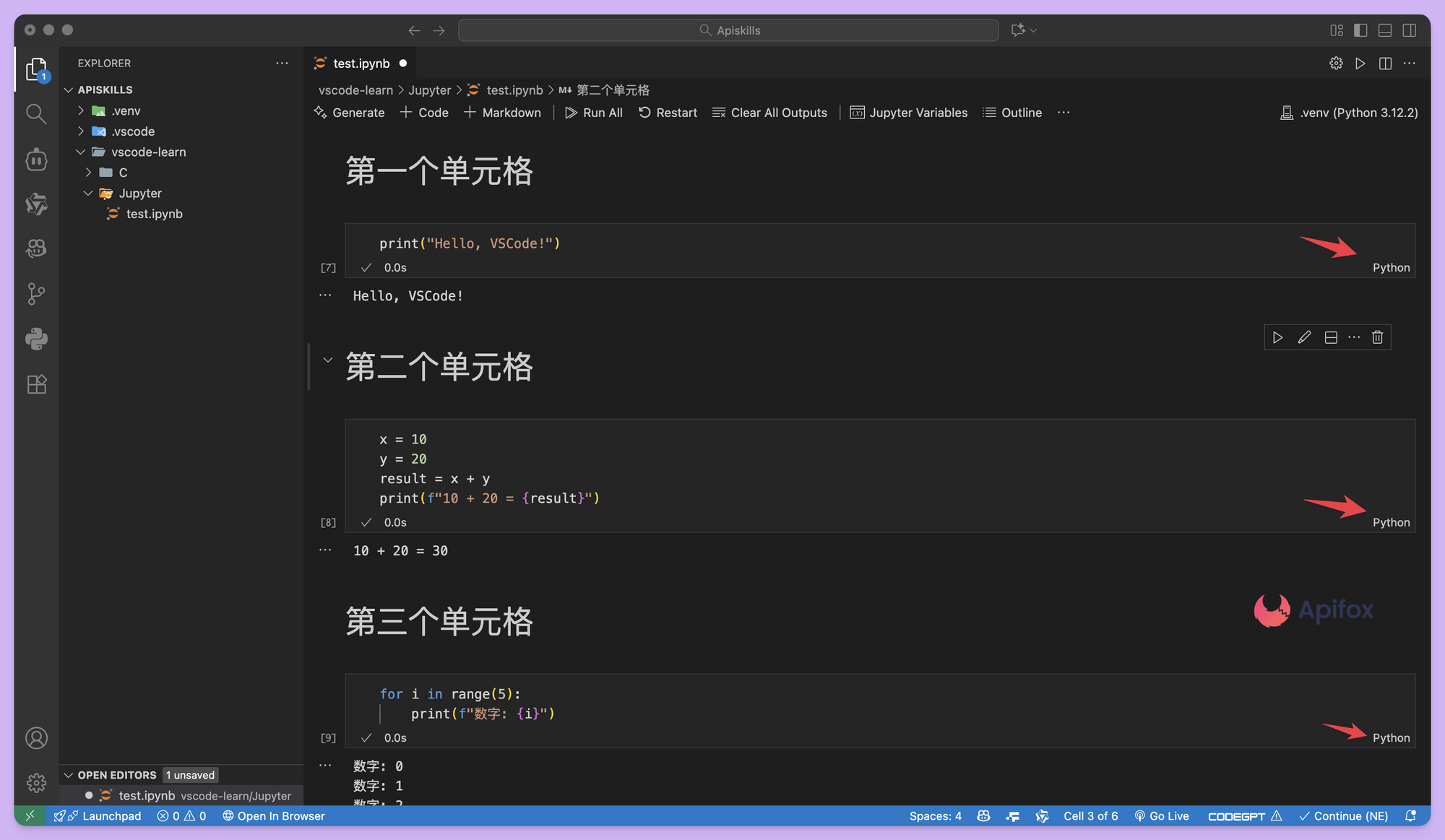1445x840 pixels.
Task: Click Run All in notebook toolbar
Action: [593, 113]
